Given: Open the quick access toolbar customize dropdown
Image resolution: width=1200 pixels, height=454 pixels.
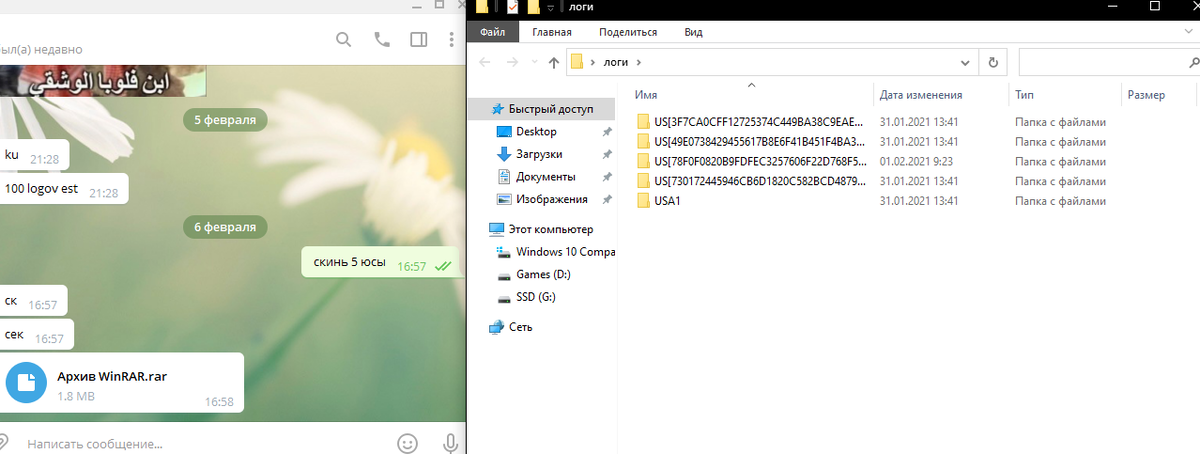Looking at the screenshot, I should pyautogui.click(x=551, y=8).
